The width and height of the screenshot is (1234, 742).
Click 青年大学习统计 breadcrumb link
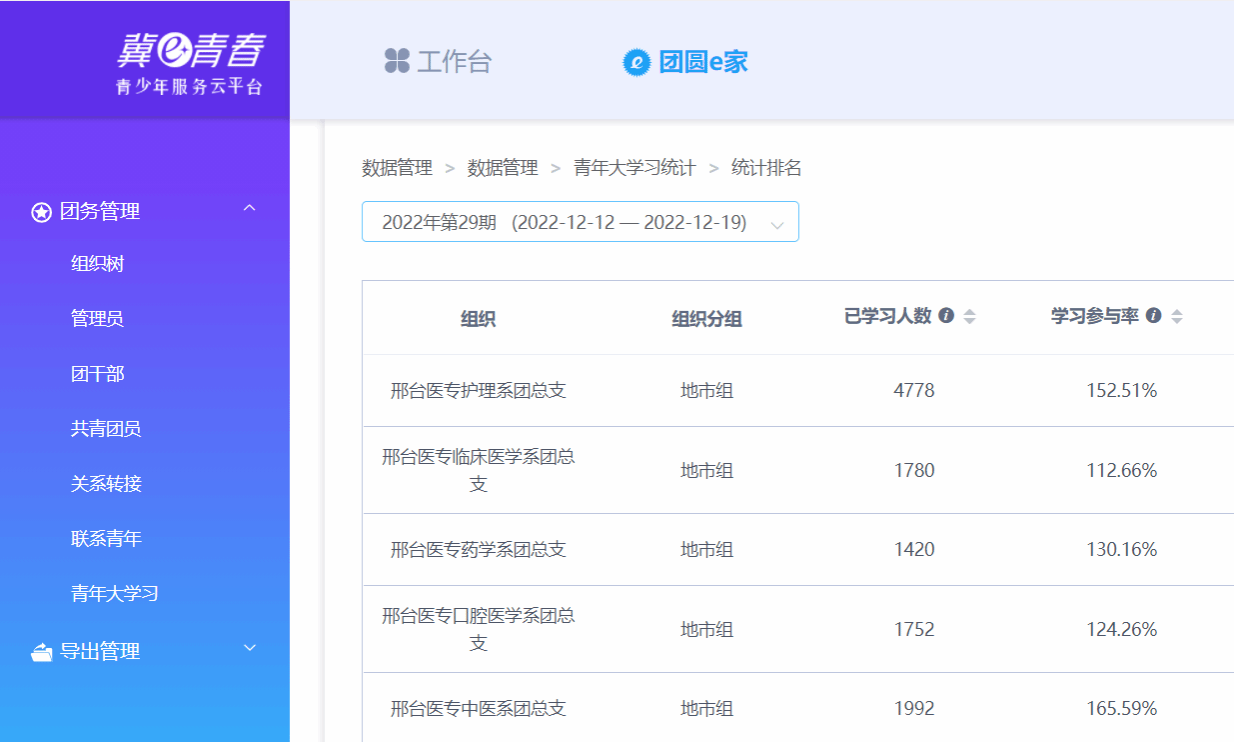click(634, 168)
